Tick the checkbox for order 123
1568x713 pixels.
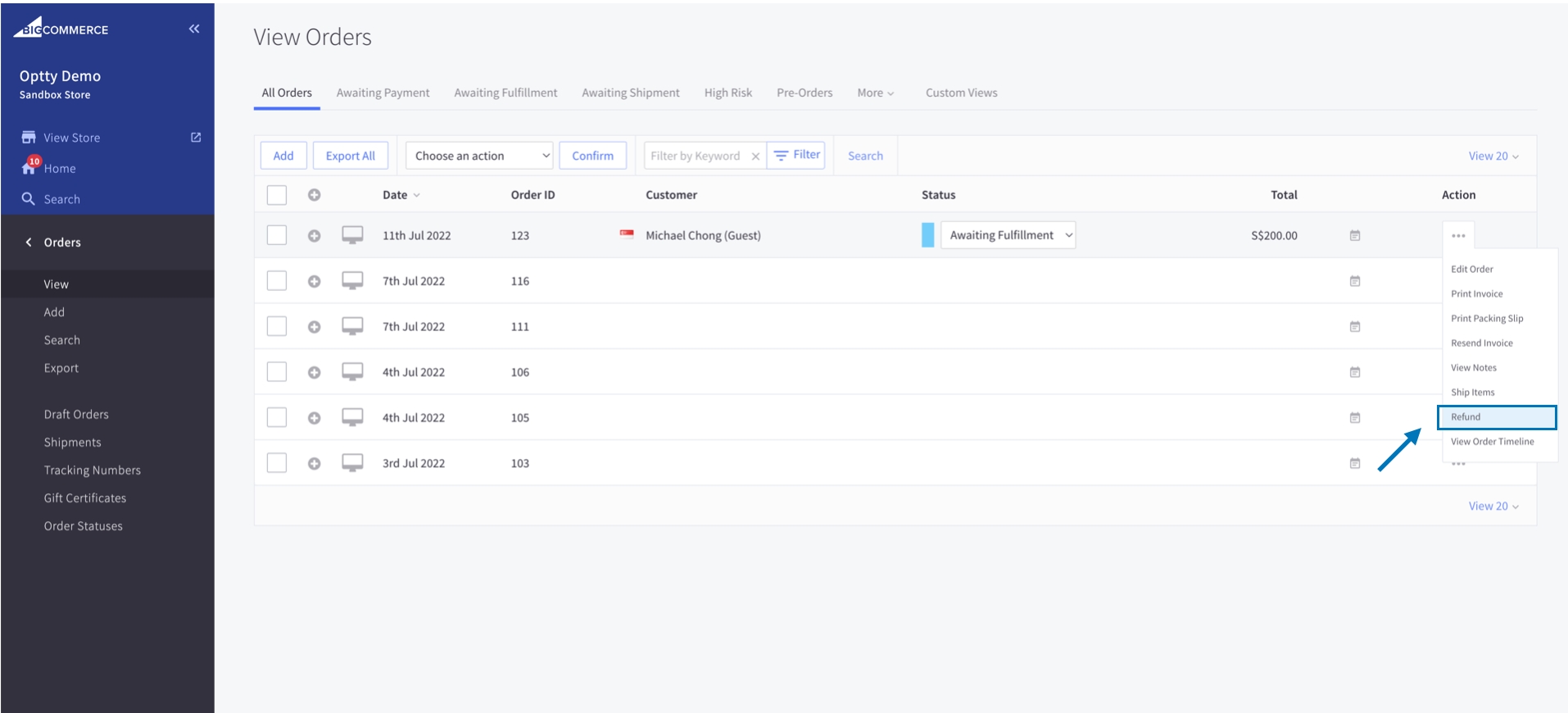[277, 235]
